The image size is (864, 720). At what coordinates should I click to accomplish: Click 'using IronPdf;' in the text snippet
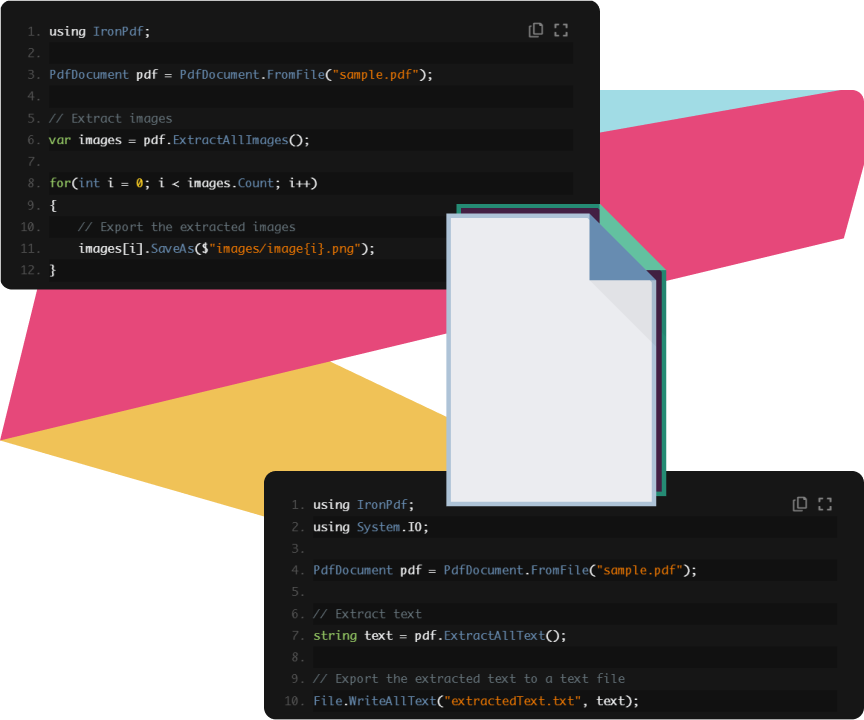tap(363, 505)
